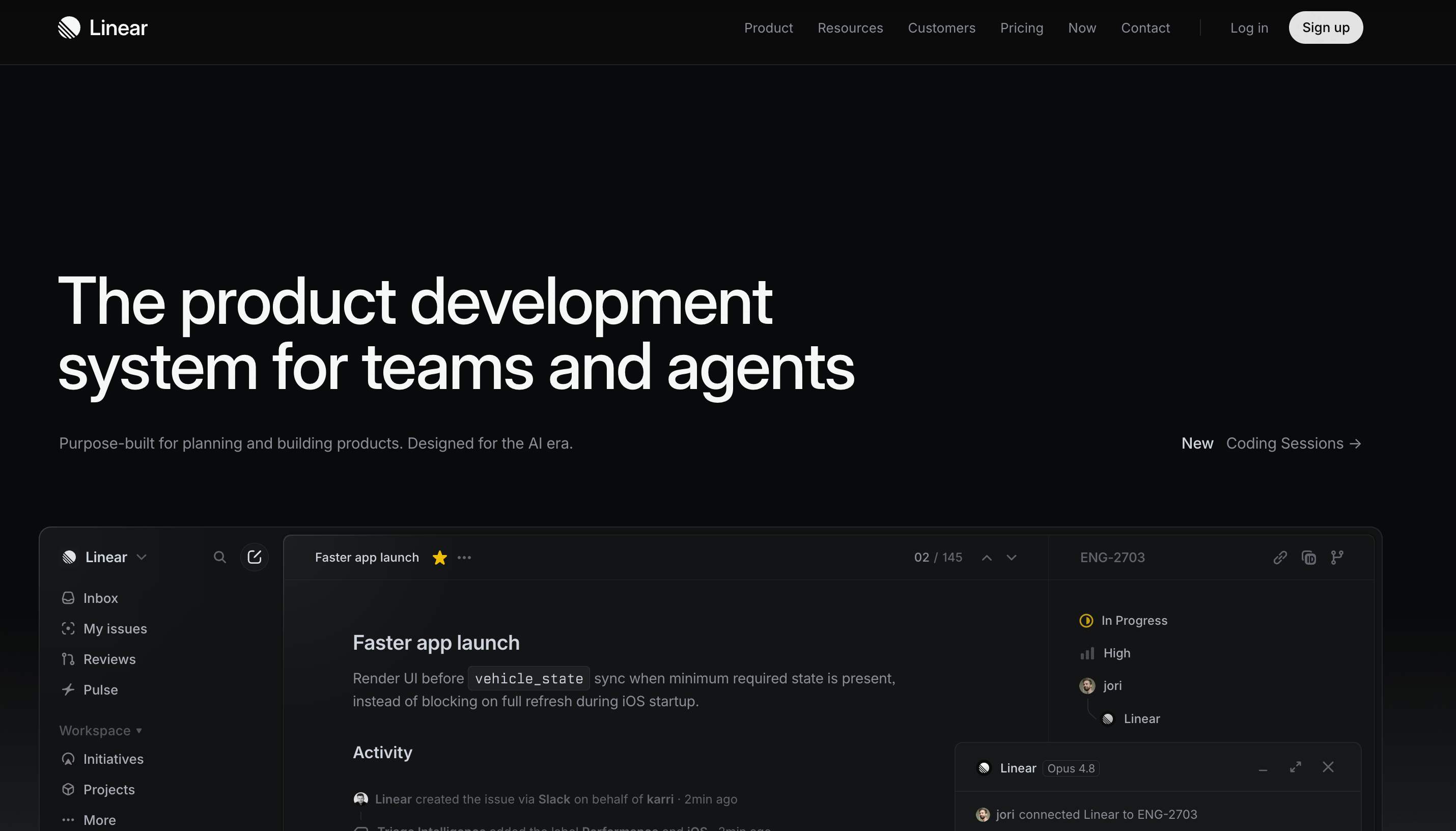The width and height of the screenshot is (1456, 831).
Task: Open the Pricing page
Action: click(x=1021, y=27)
